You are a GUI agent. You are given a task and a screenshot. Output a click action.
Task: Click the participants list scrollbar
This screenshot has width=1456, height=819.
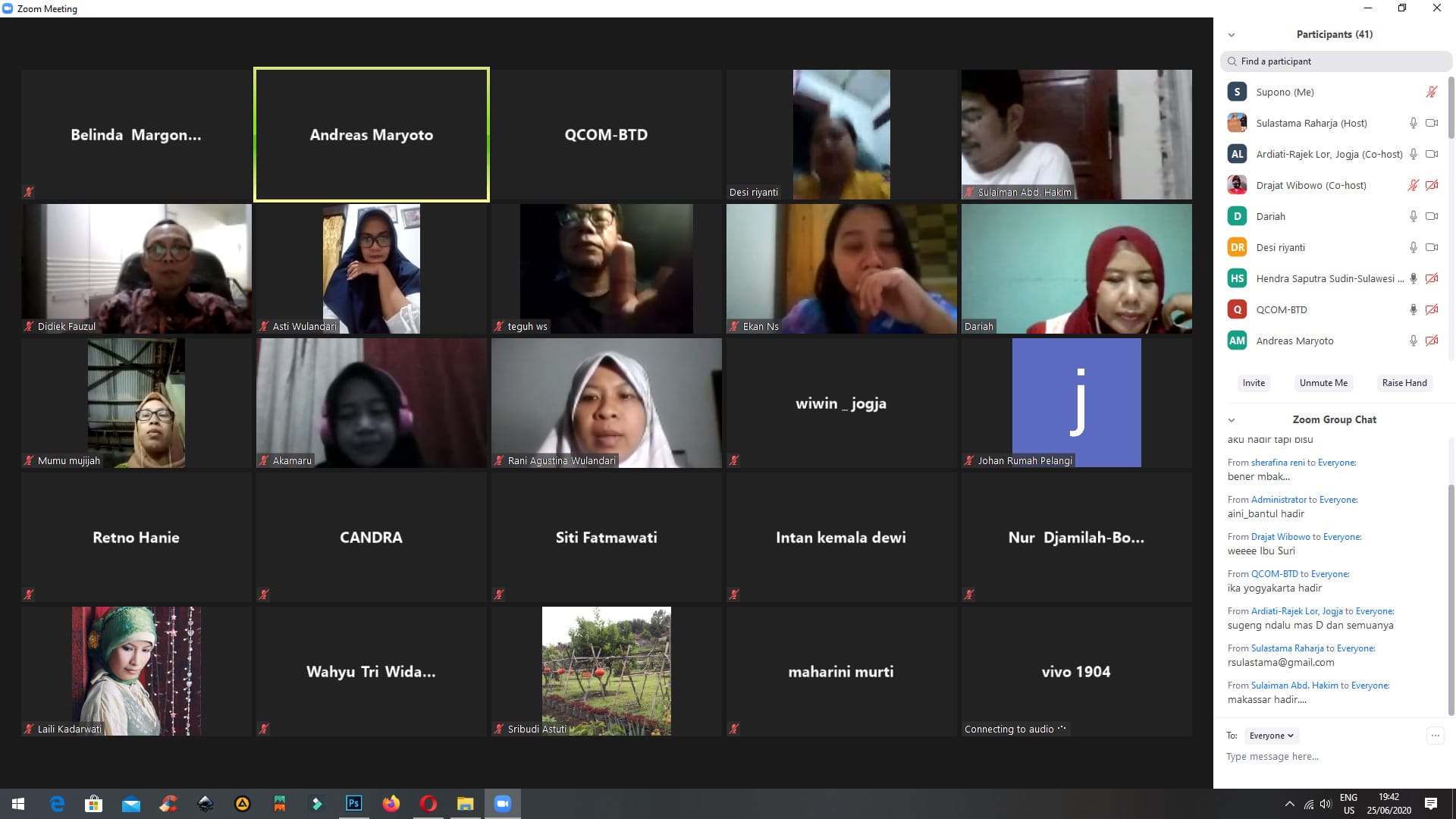[x=1451, y=106]
